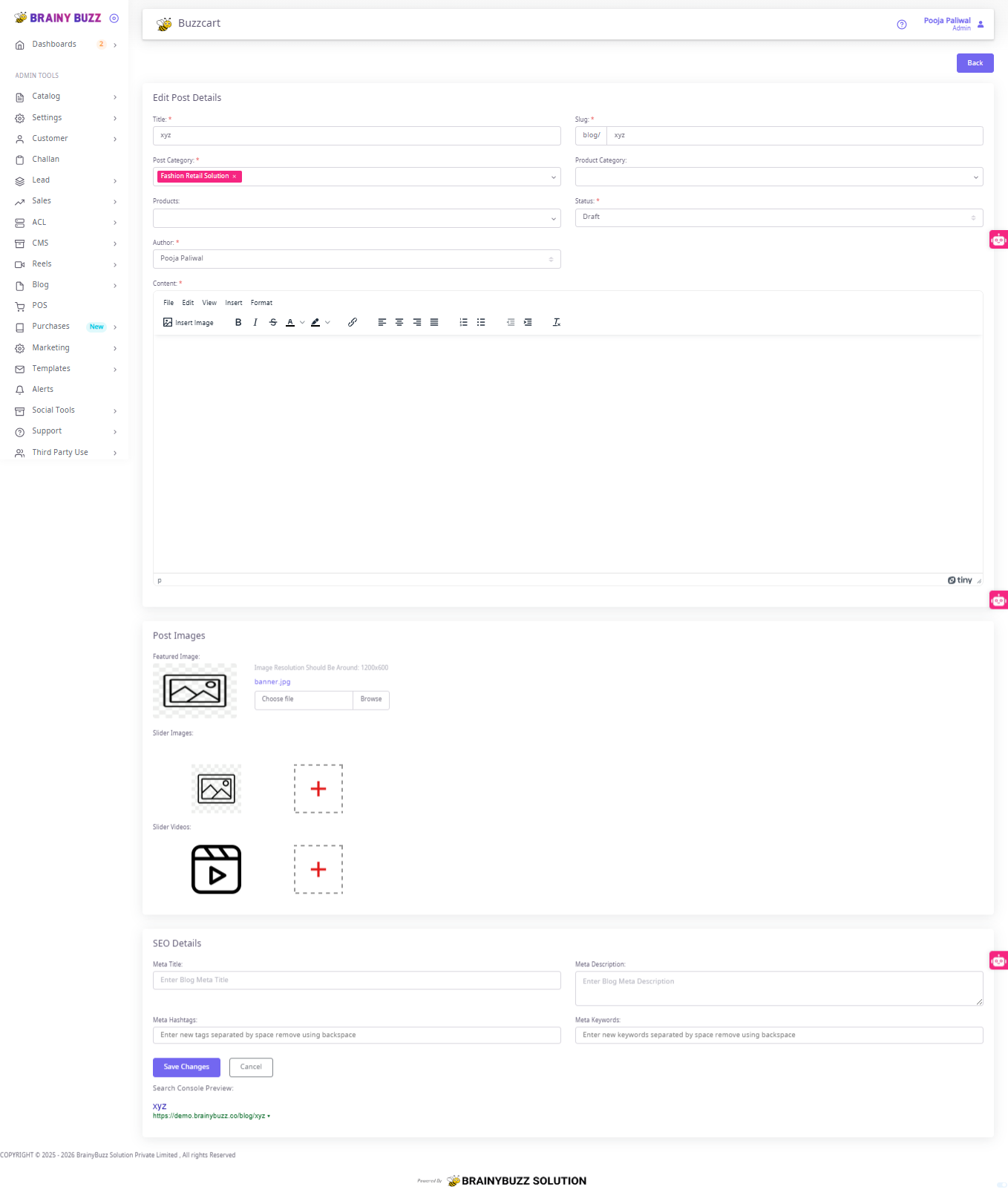Open Dashboards in the sidebar
Viewport: 1008px width, 1195px height.
[66, 45]
